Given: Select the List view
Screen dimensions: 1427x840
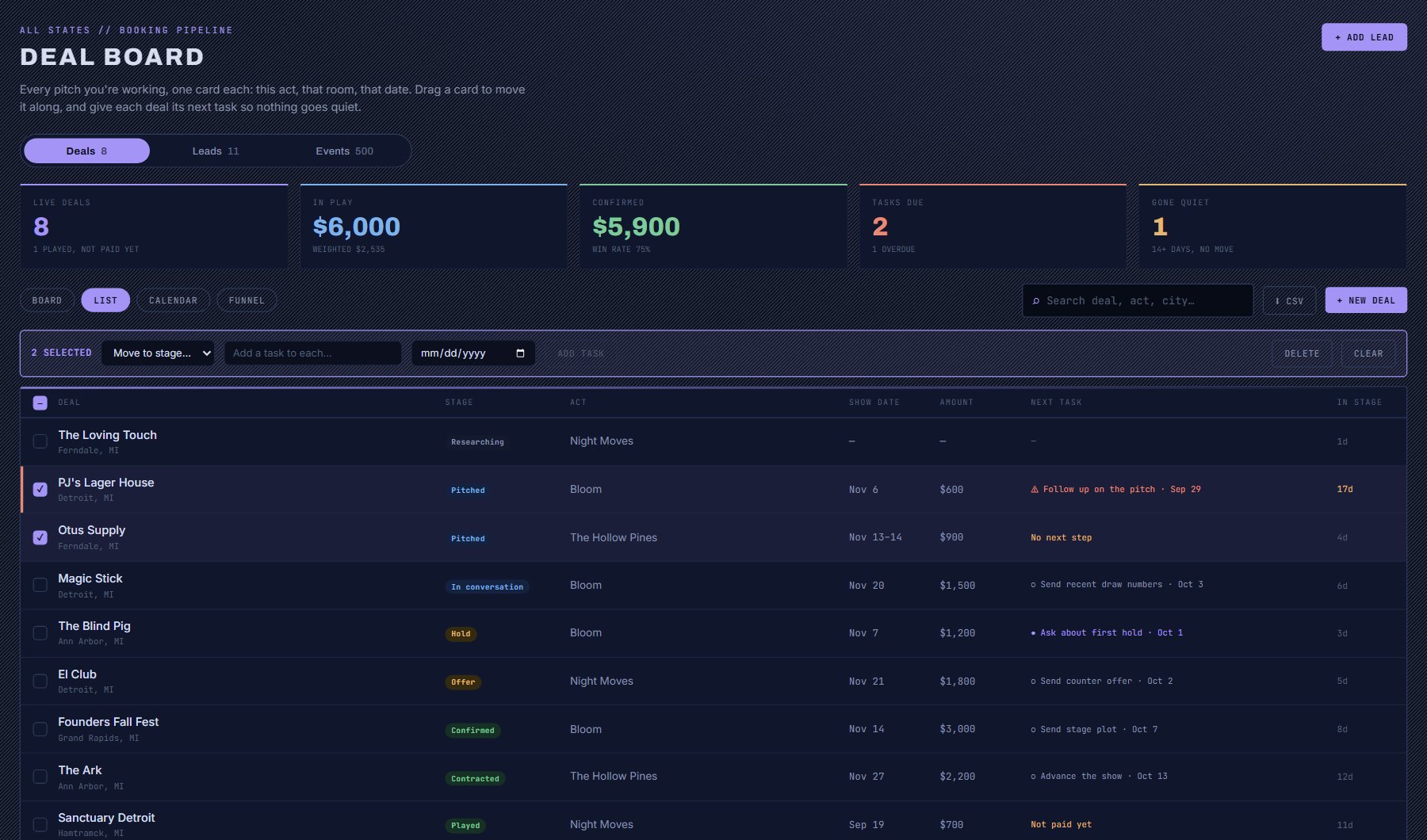Looking at the screenshot, I should coord(105,300).
